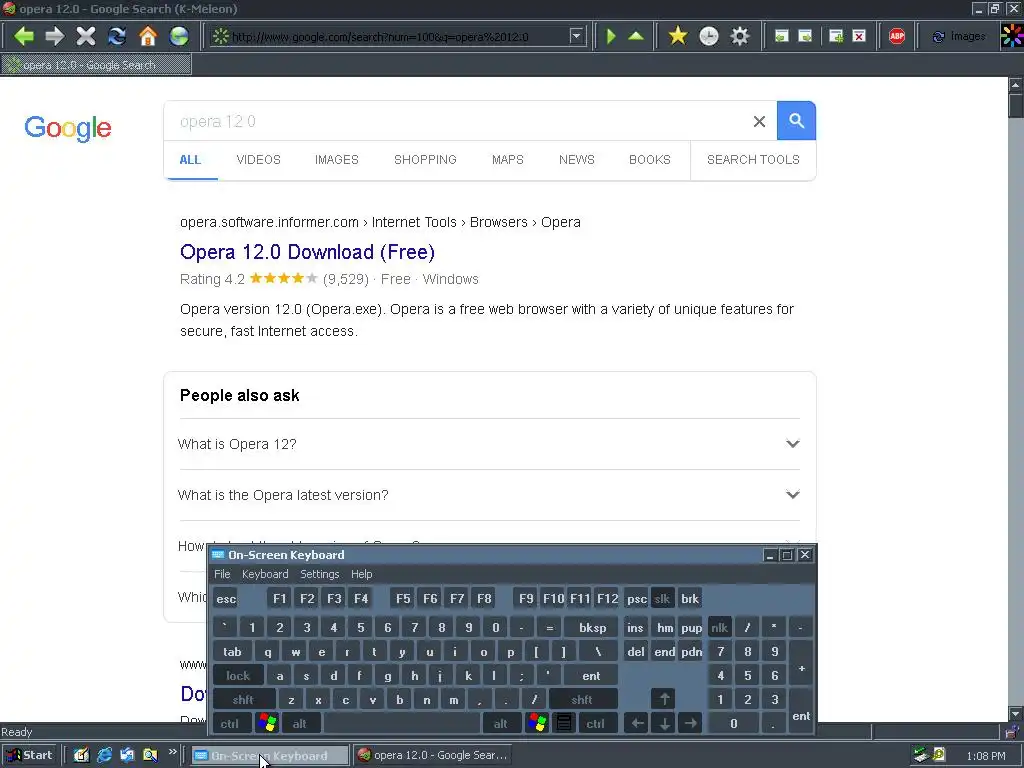
Task: Click the context menu key on keyboard
Action: 564,724
